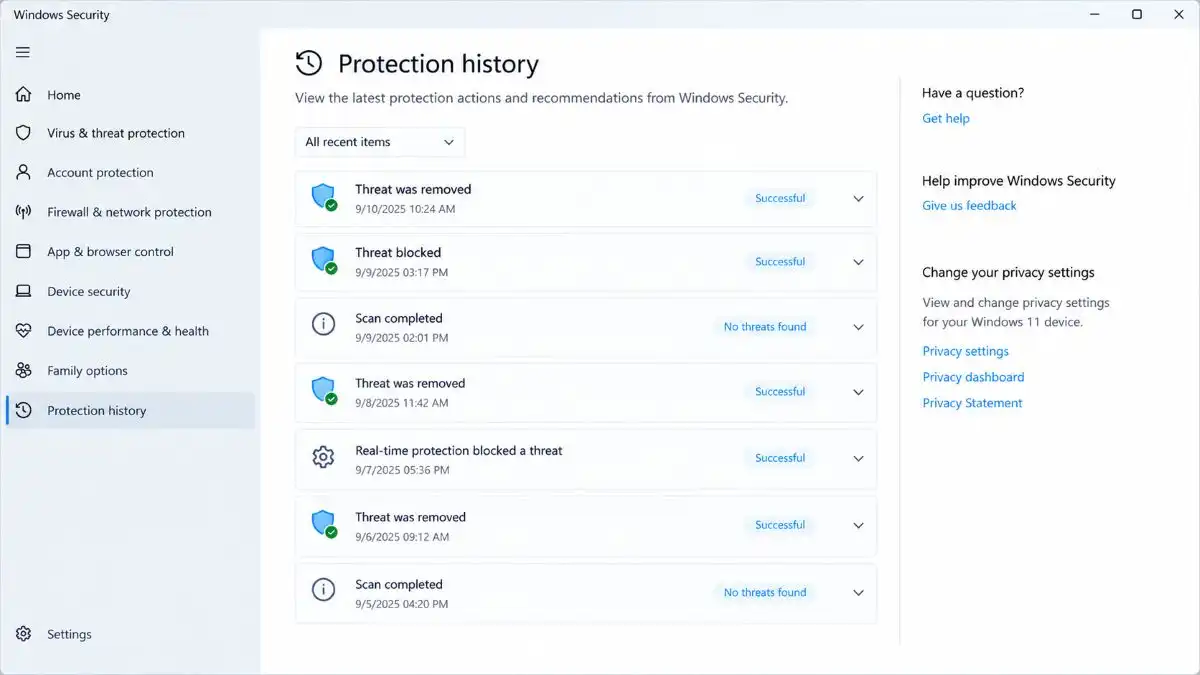Screen dimensions: 1200x675
Task: Click the history clock icon beside page title
Action: click(309, 64)
